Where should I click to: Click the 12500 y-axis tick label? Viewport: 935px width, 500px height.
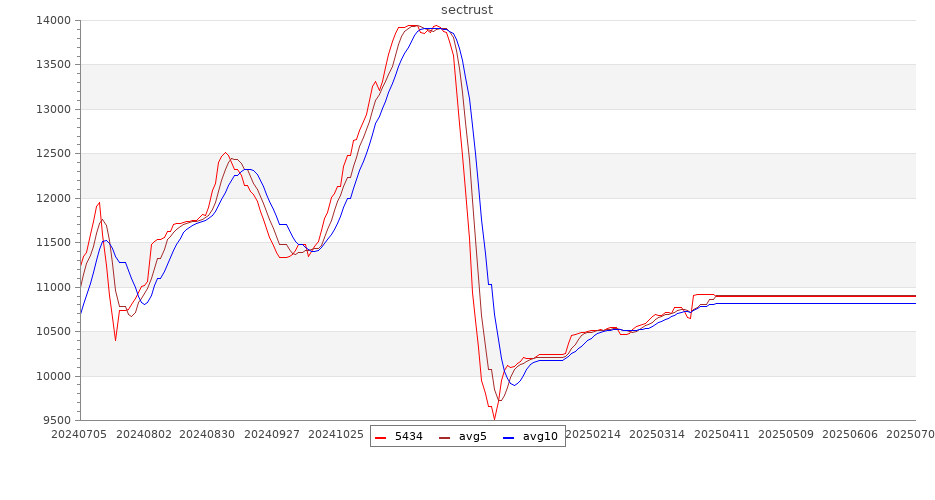coord(50,154)
